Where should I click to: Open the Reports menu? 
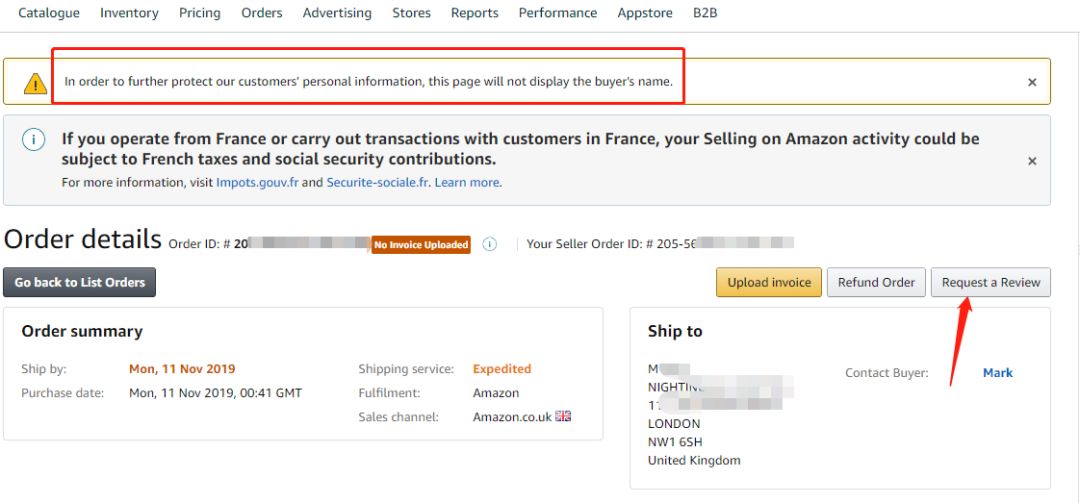pyautogui.click(x=475, y=13)
